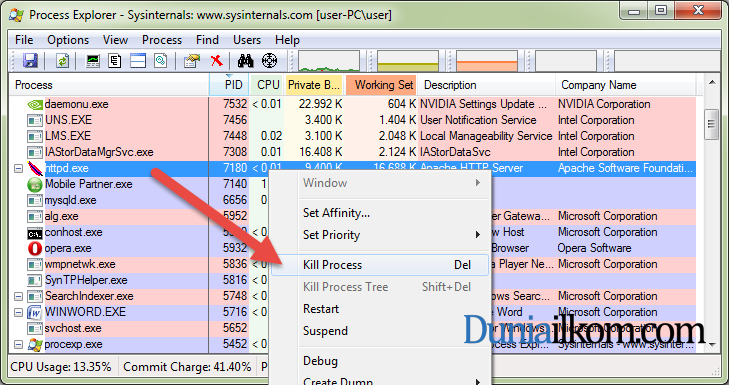Click the CPU usage history mini graph
The width and height of the screenshot is (729, 385).
(329, 61)
